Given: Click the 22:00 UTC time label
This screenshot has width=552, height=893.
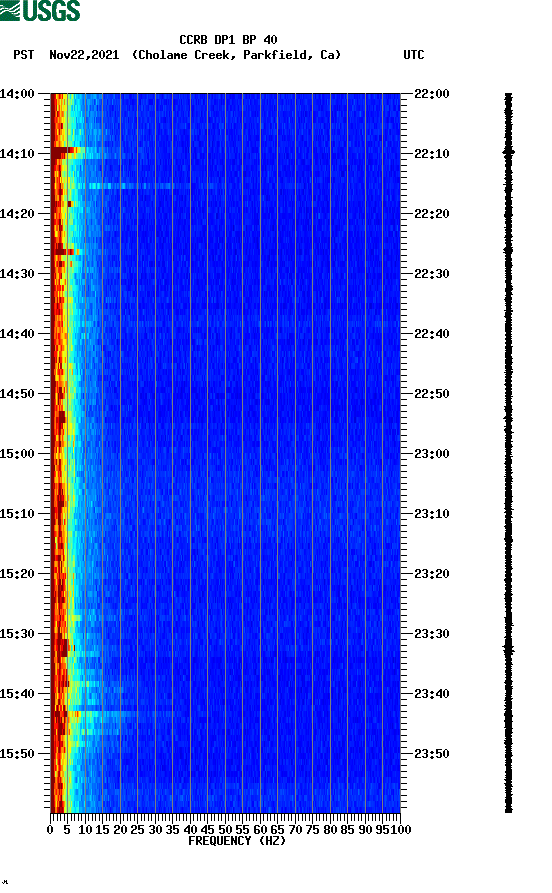Looking at the screenshot, I should [x=432, y=94].
